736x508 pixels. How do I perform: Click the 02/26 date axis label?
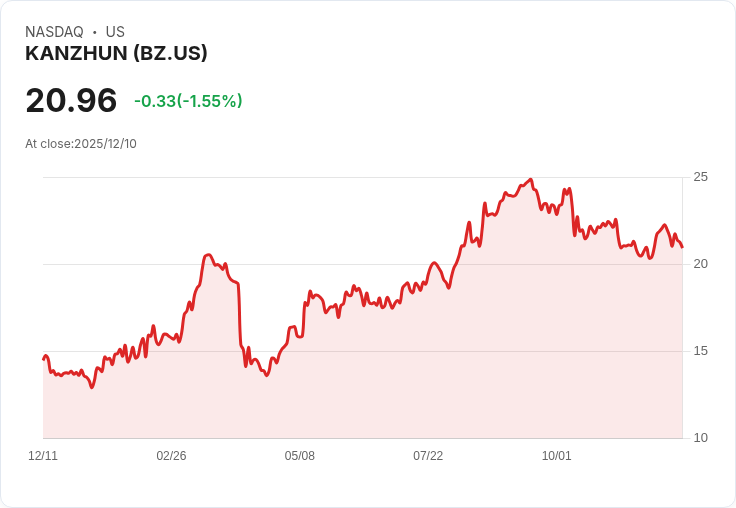(x=171, y=456)
